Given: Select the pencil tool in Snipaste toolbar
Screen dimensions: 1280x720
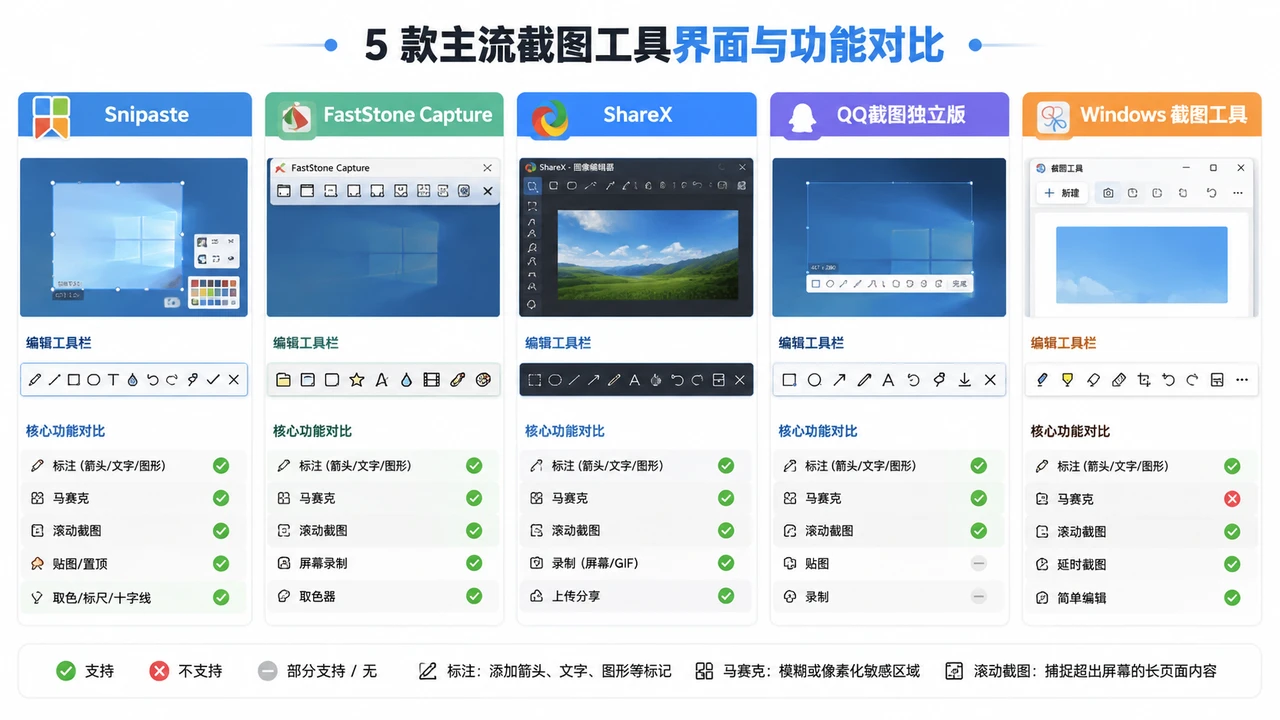Looking at the screenshot, I should click(36, 380).
